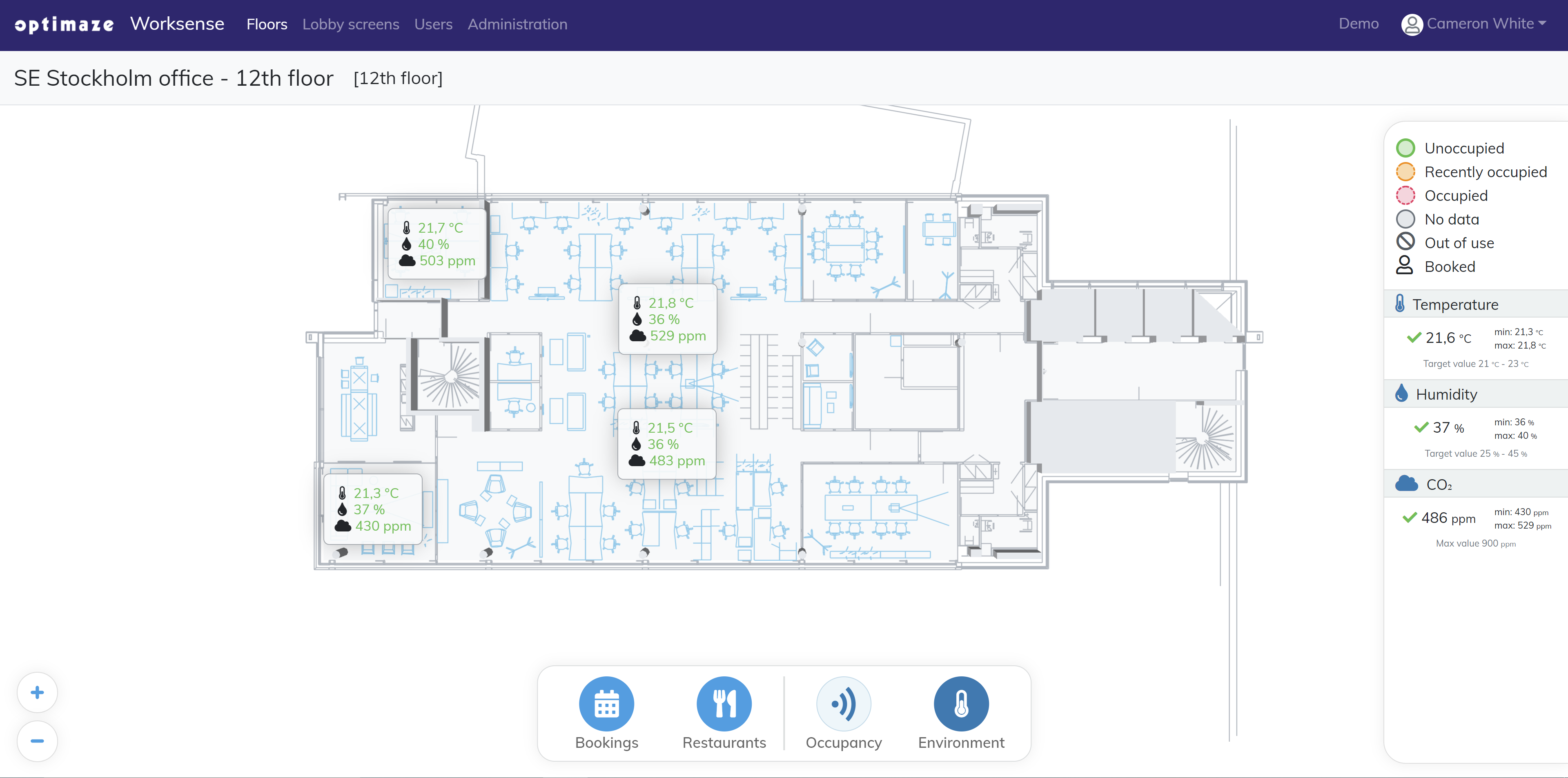Expand the Humidity section header
The image size is (1568, 778).
1446,394
